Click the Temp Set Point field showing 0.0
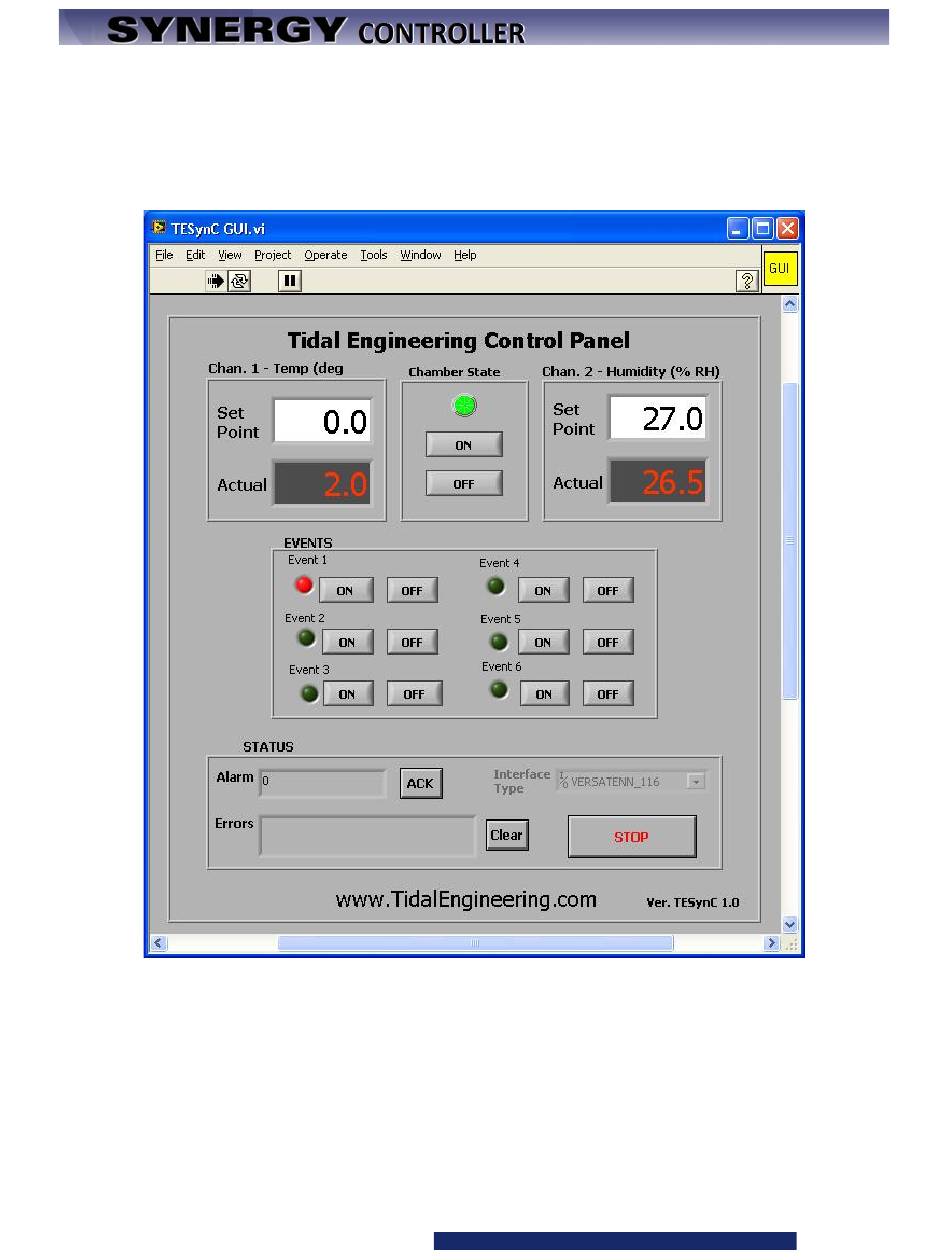 (x=322, y=421)
